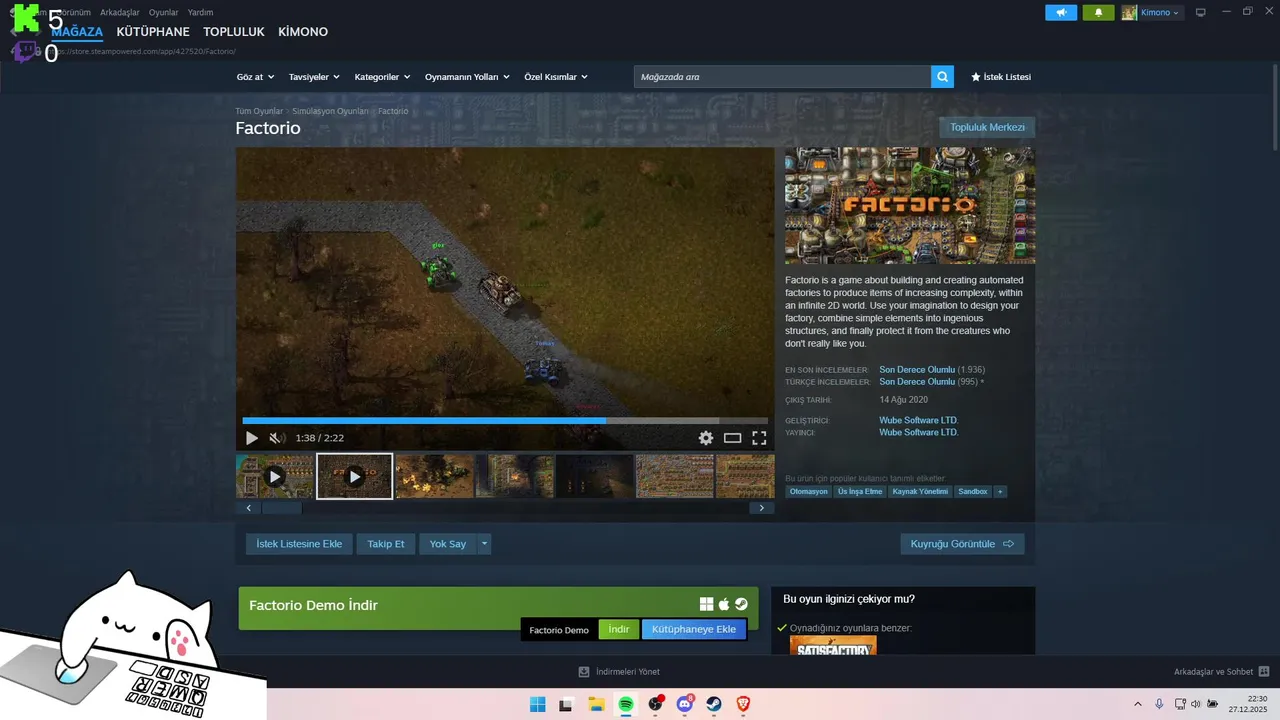The image size is (1280, 720).
Task: Expand the Yok Say arrow dropdown
Action: pyautogui.click(x=484, y=544)
